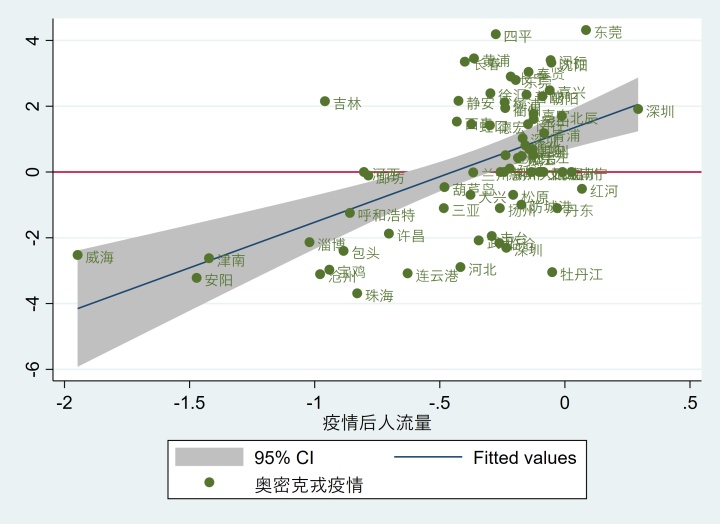
Task: Click the 珠海 data point
Action: click(357, 293)
